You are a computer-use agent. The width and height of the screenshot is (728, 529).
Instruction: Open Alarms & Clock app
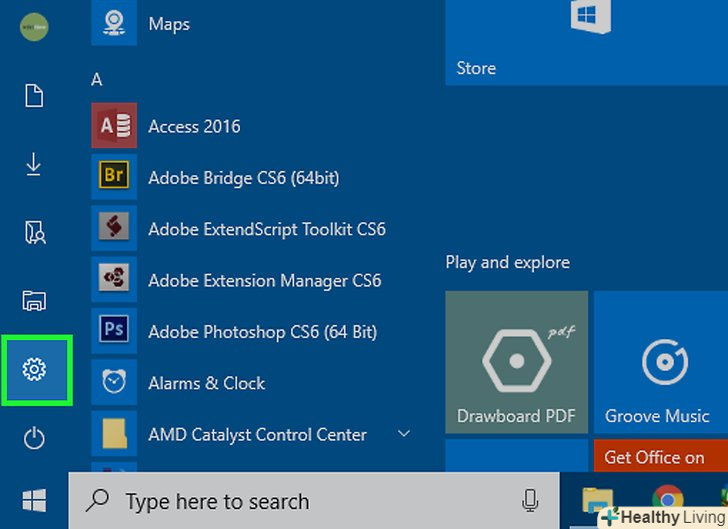tap(206, 383)
